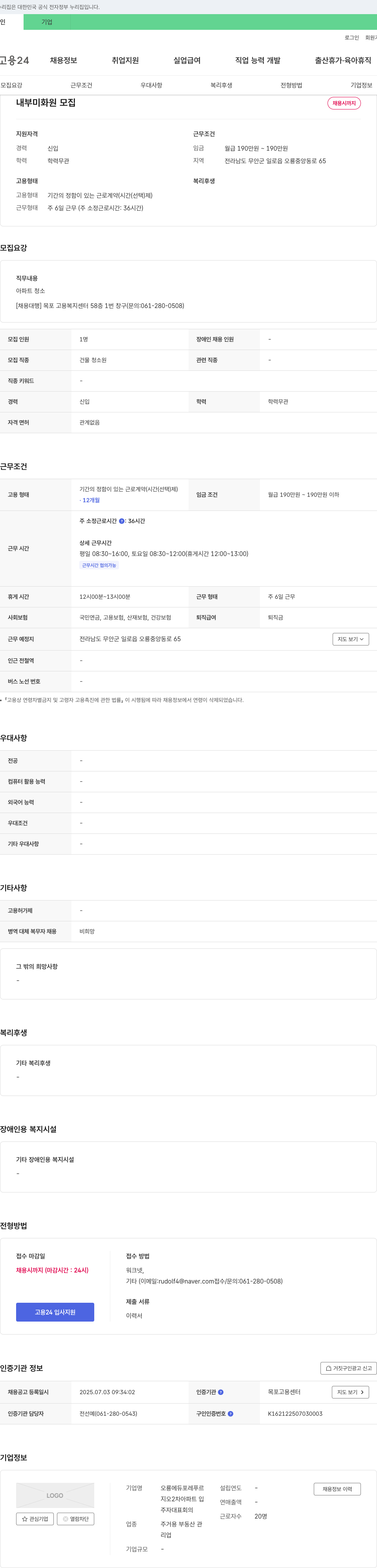Add company via the 관심기업 star button
Image resolution: width=377 pixels, height=1568 pixels.
pyautogui.click(x=35, y=1519)
